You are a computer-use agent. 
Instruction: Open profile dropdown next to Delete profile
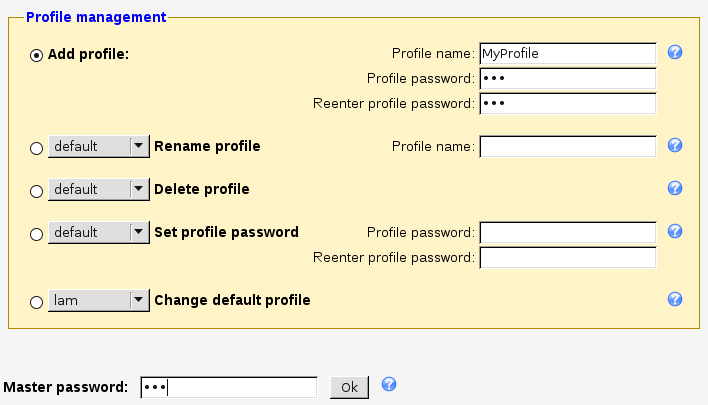(98, 189)
